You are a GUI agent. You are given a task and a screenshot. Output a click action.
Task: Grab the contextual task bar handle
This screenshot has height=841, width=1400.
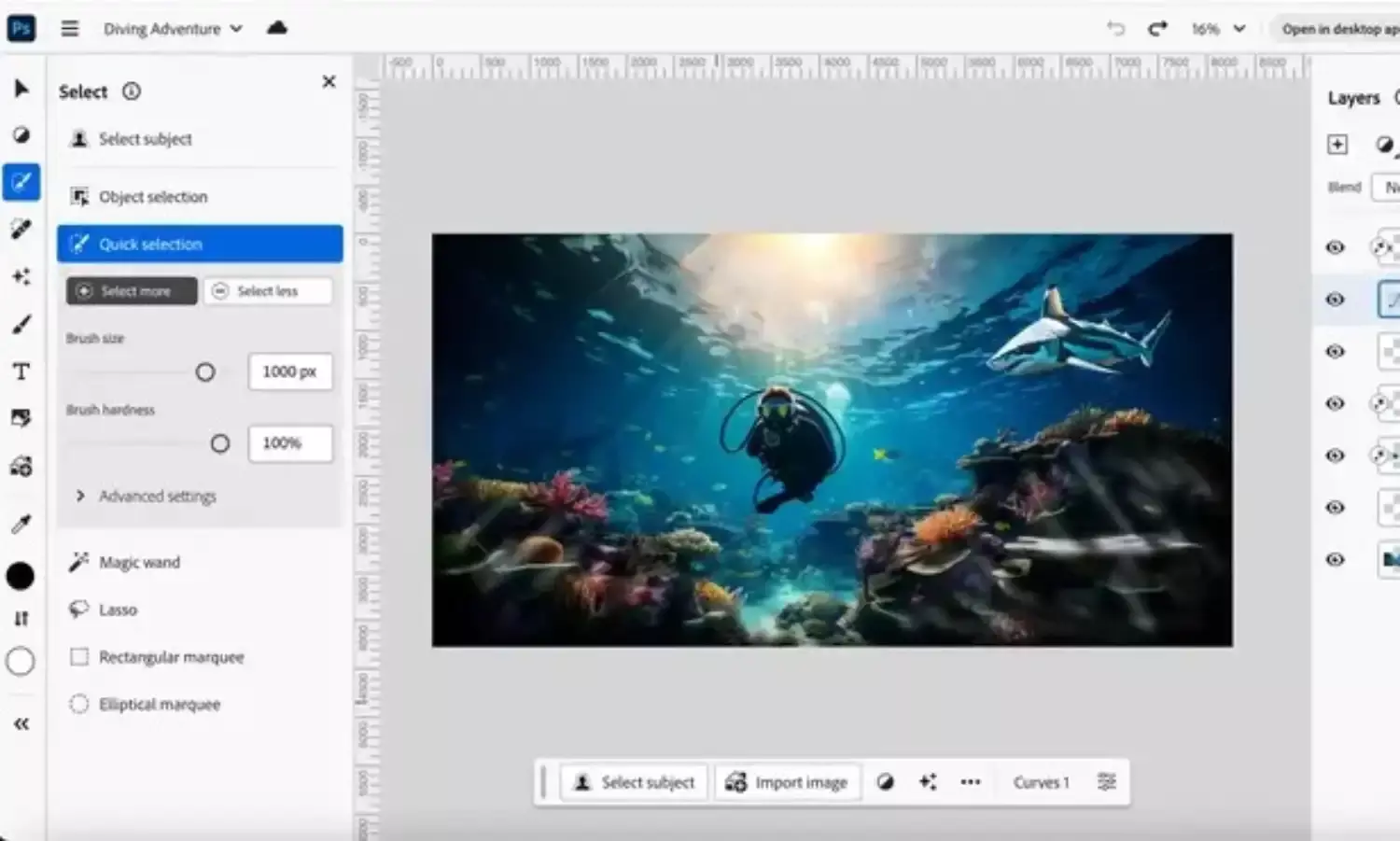tap(544, 782)
